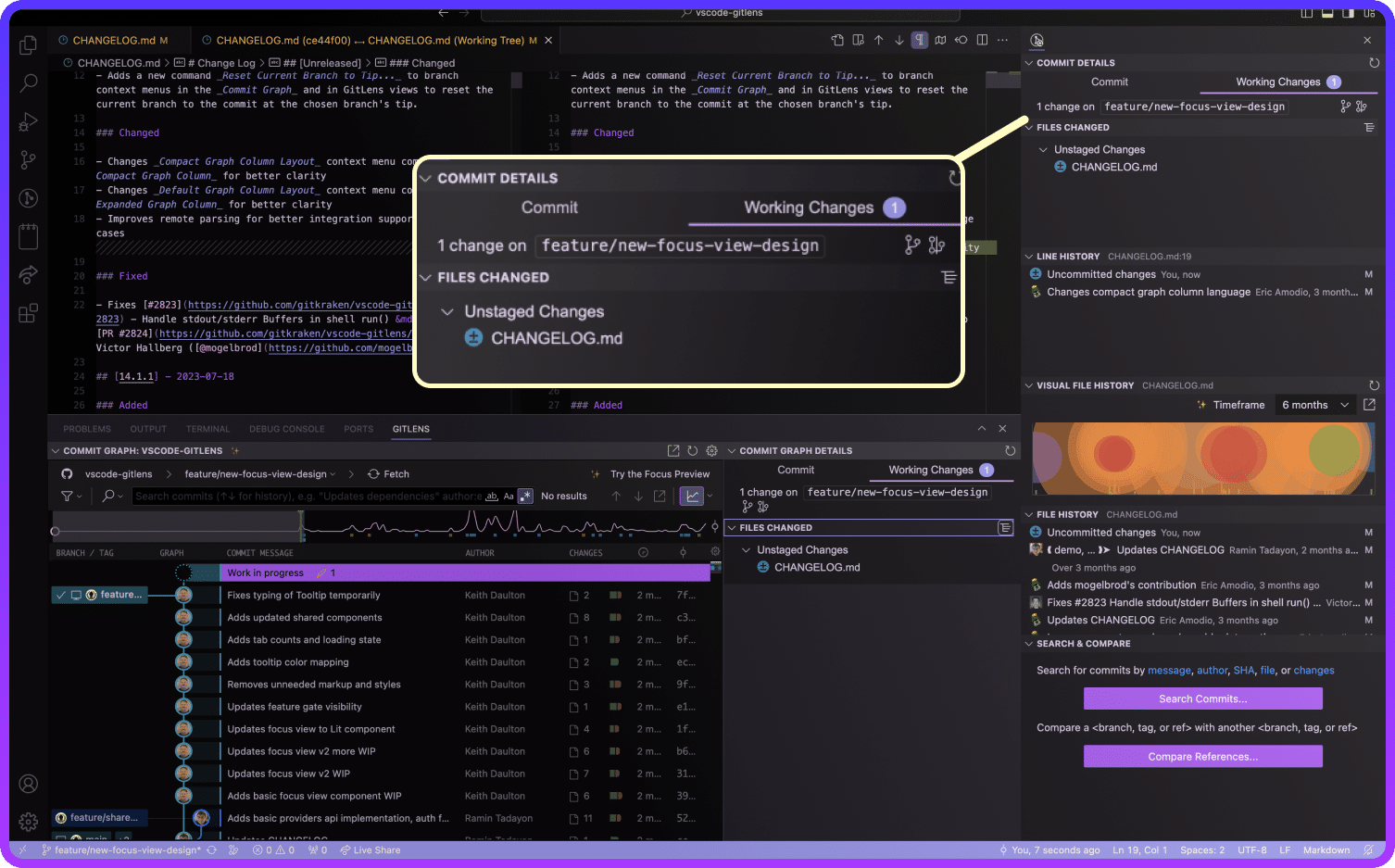Open Commit Graph in a new window
This screenshot has width=1395, height=868.
pyautogui.click(x=673, y=451)
